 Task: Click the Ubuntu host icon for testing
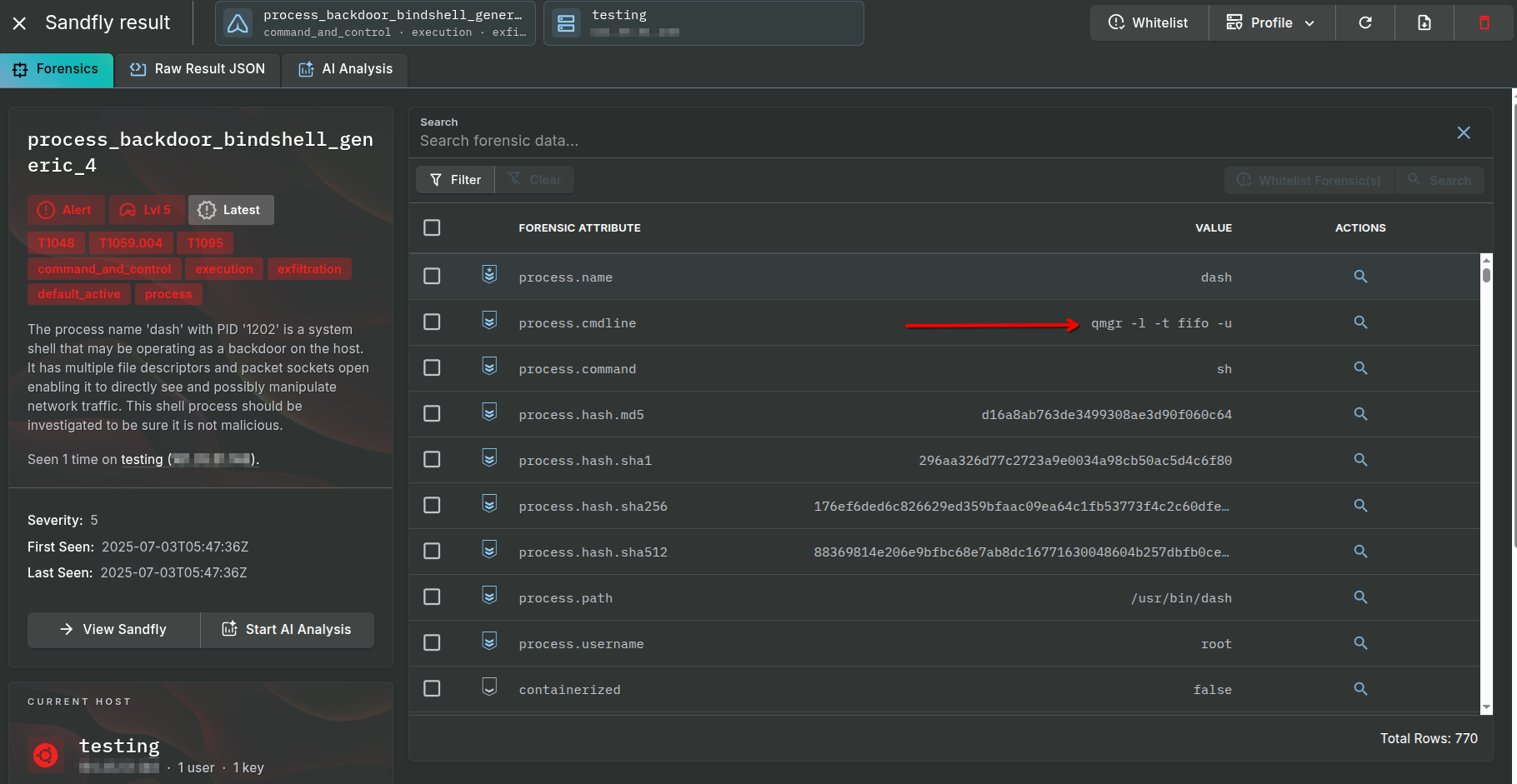click(45, 756)
